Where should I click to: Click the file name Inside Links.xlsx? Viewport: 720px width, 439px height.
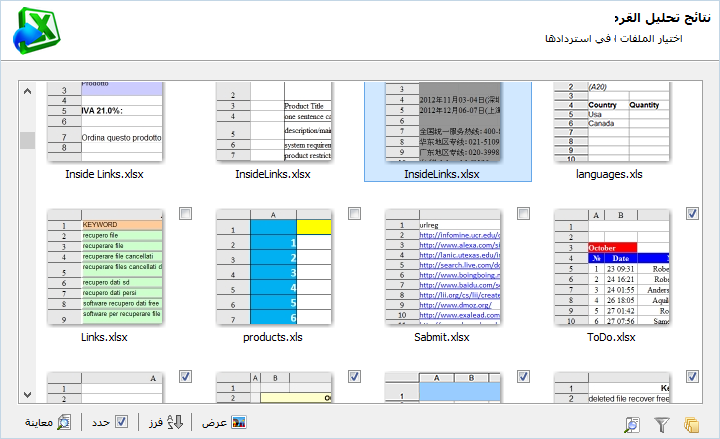click(x=104, y=174)
